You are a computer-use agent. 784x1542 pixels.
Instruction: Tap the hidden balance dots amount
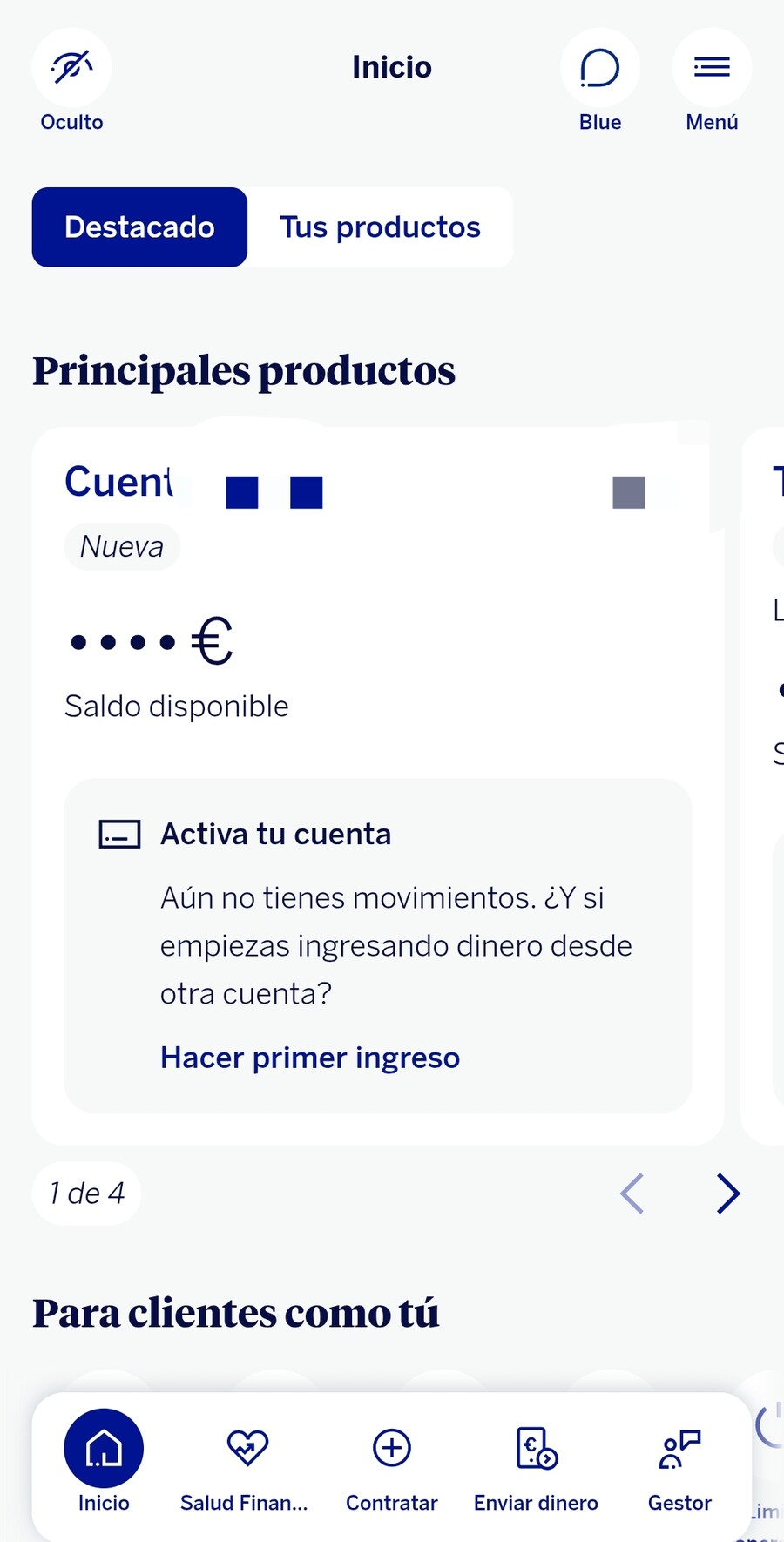click(151, 641)
